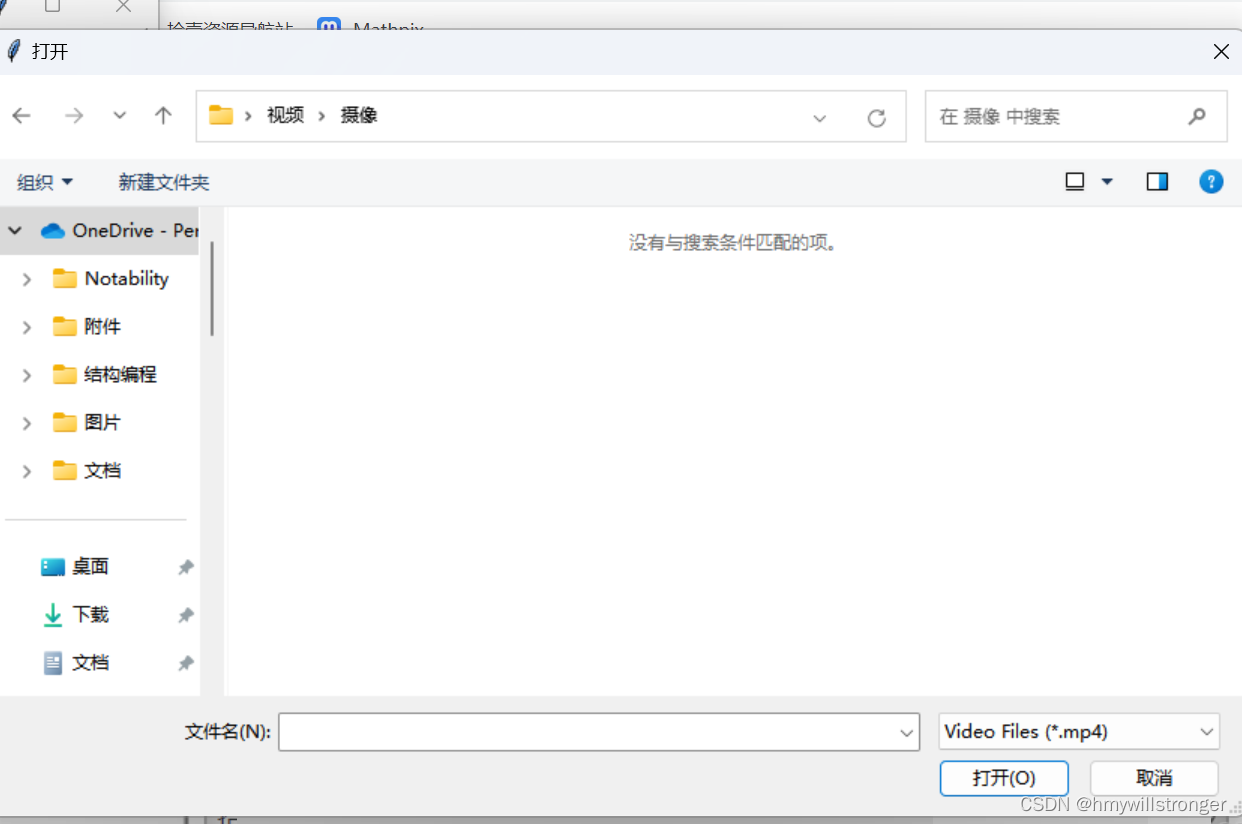Screen dimensions: 1242x824
Task: Open the 组织 menu
Action: click(45, 181)
